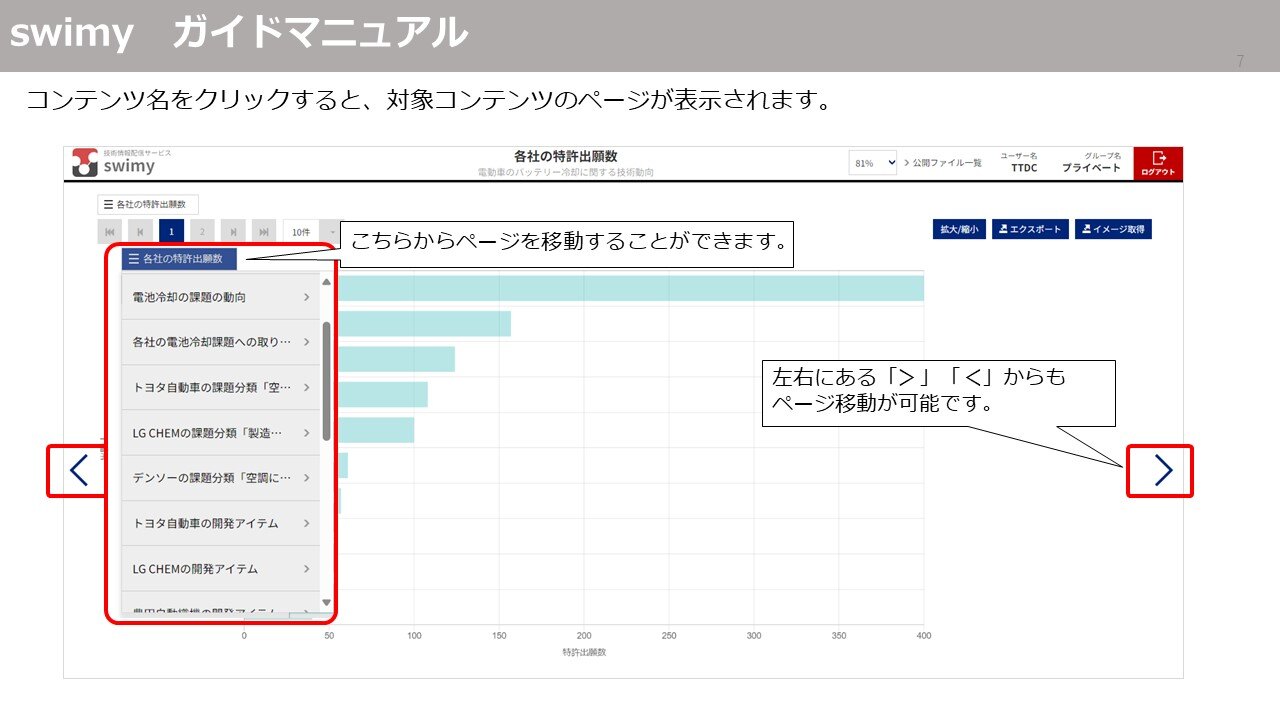Go to the previous page with the left chevron

[x=78, y=470]
